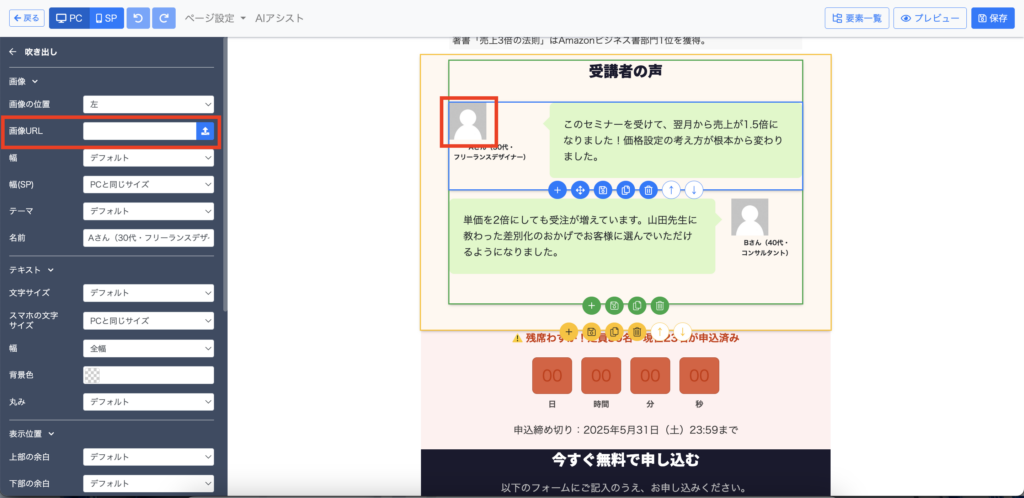Viewport: 1024px width, 498px height.
Task: Move the yellow section down
Action: tap(682, 332)
